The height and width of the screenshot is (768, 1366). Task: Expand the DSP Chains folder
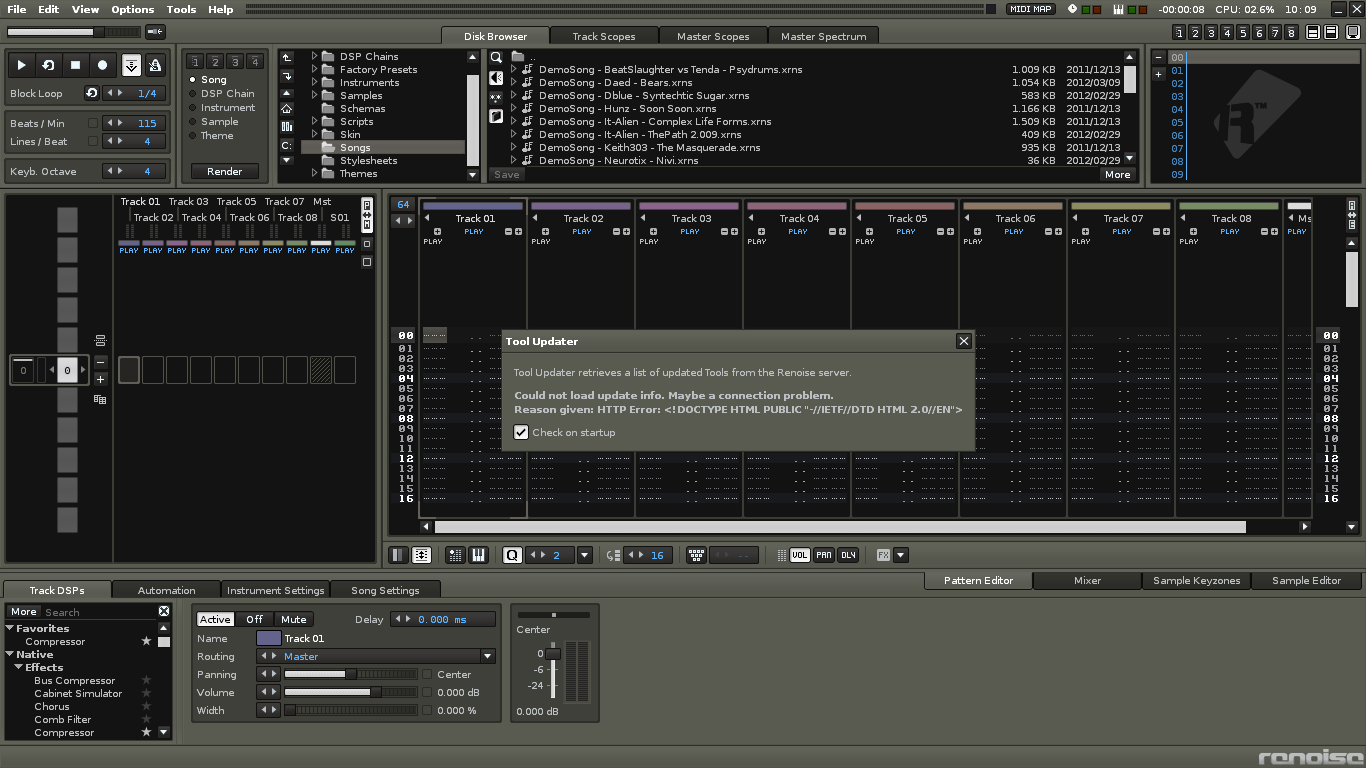314,56
